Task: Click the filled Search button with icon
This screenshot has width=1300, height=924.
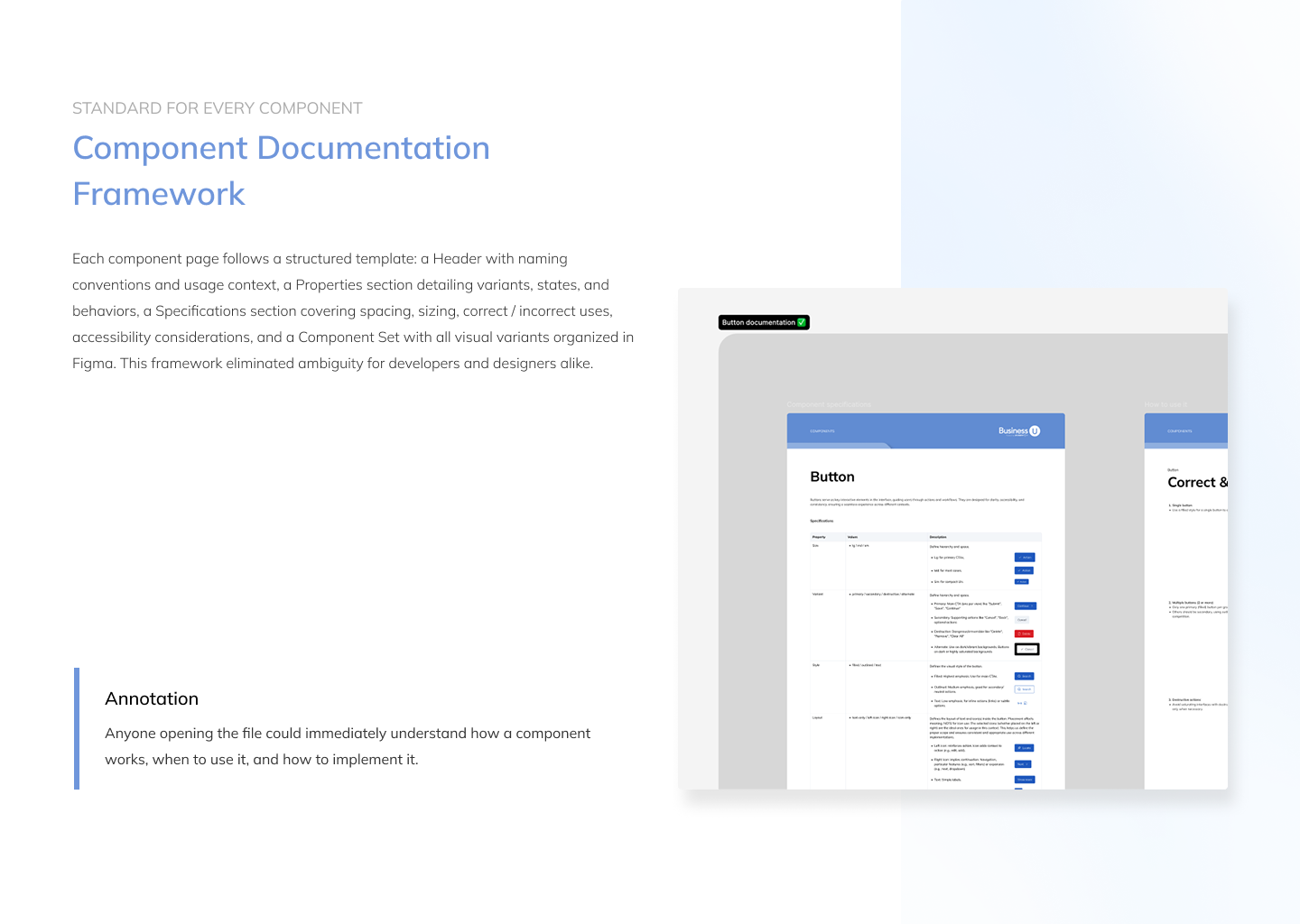Action: pyautogui.click(x=1024, y=676)
